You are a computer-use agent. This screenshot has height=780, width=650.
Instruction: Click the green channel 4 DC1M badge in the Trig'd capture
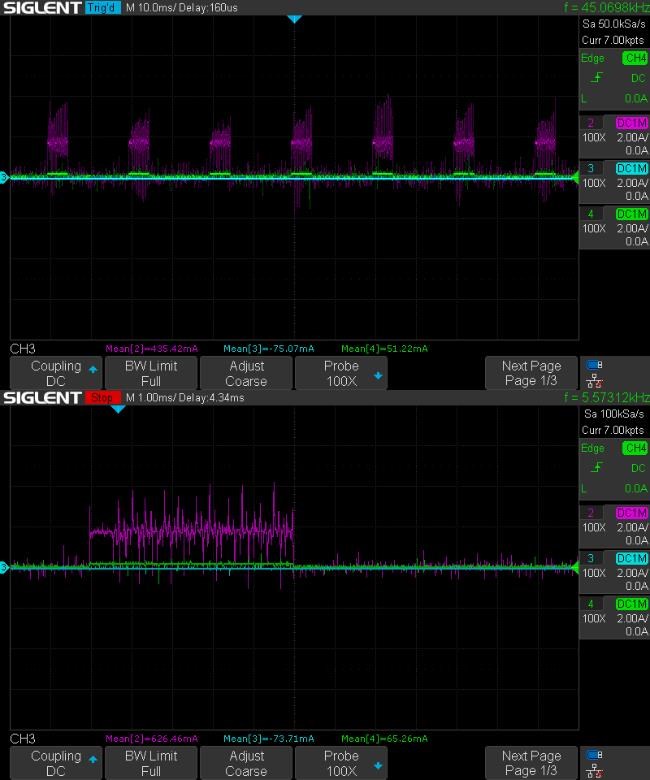[x=632, y=214]
